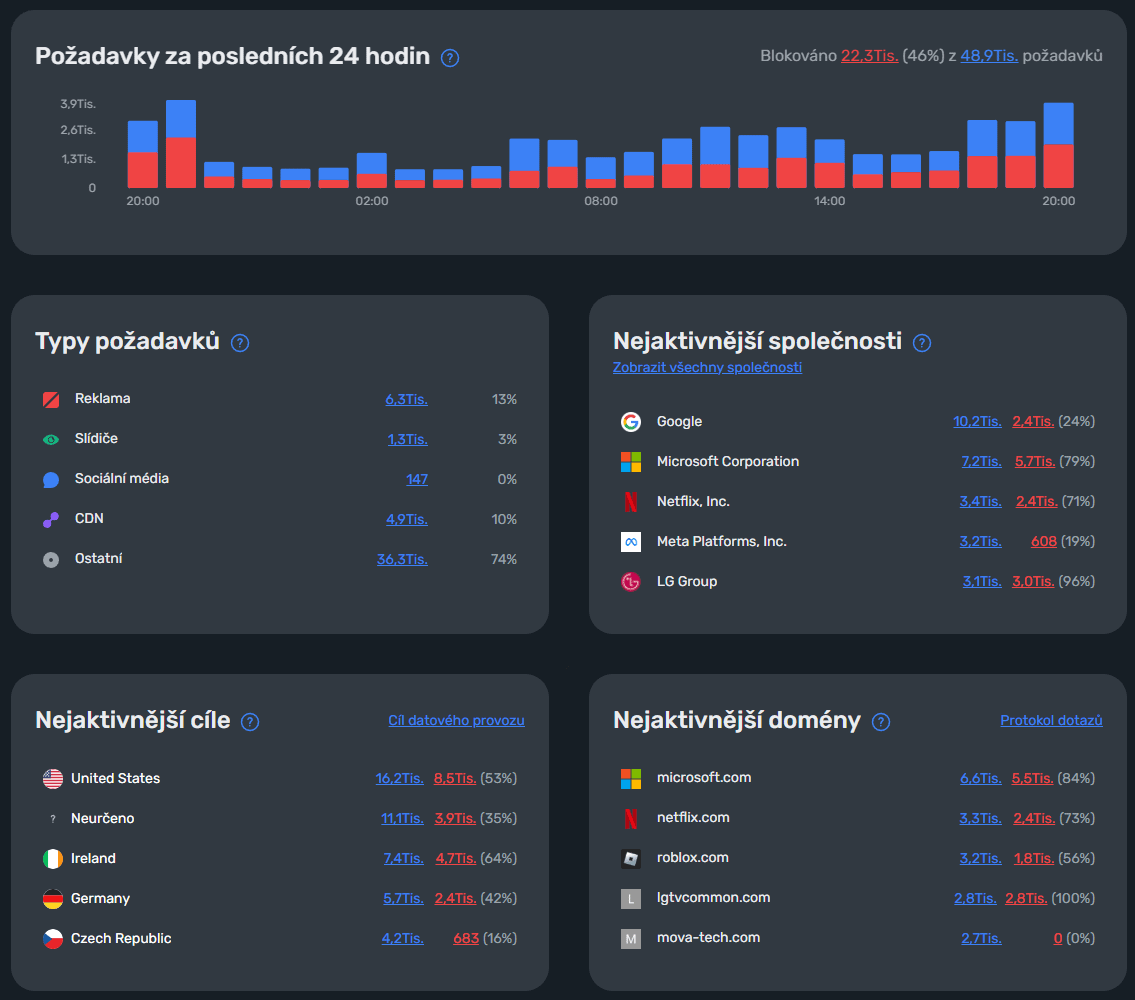Click help icon next to Nejaktivnější domény
The width and height of the screenshot is (1135, 1000).
(x=880, y=722)
